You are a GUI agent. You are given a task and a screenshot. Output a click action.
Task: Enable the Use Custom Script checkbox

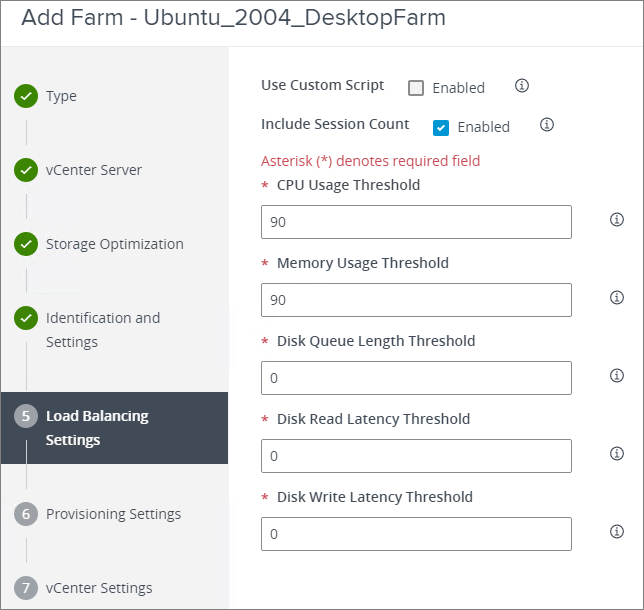pos(416,88)
